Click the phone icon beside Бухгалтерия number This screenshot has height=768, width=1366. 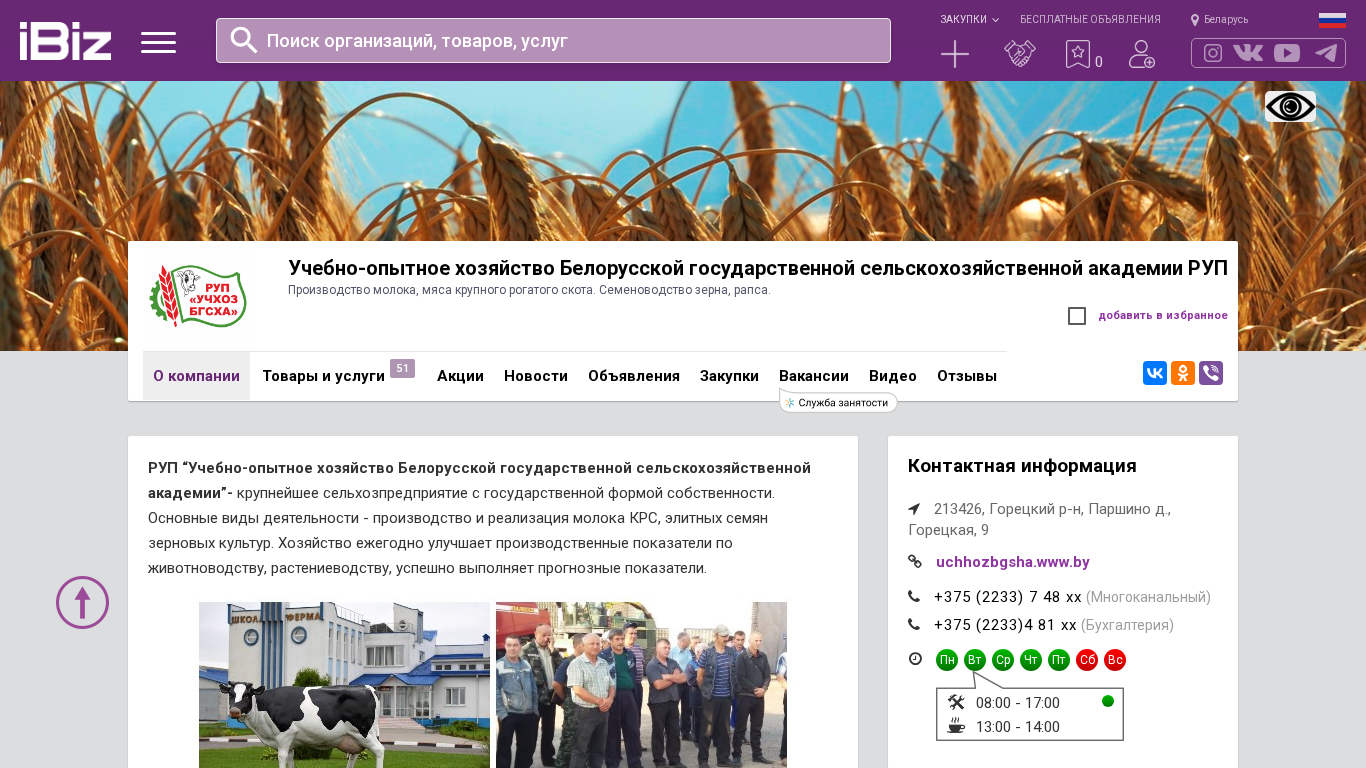click(914, 625)
